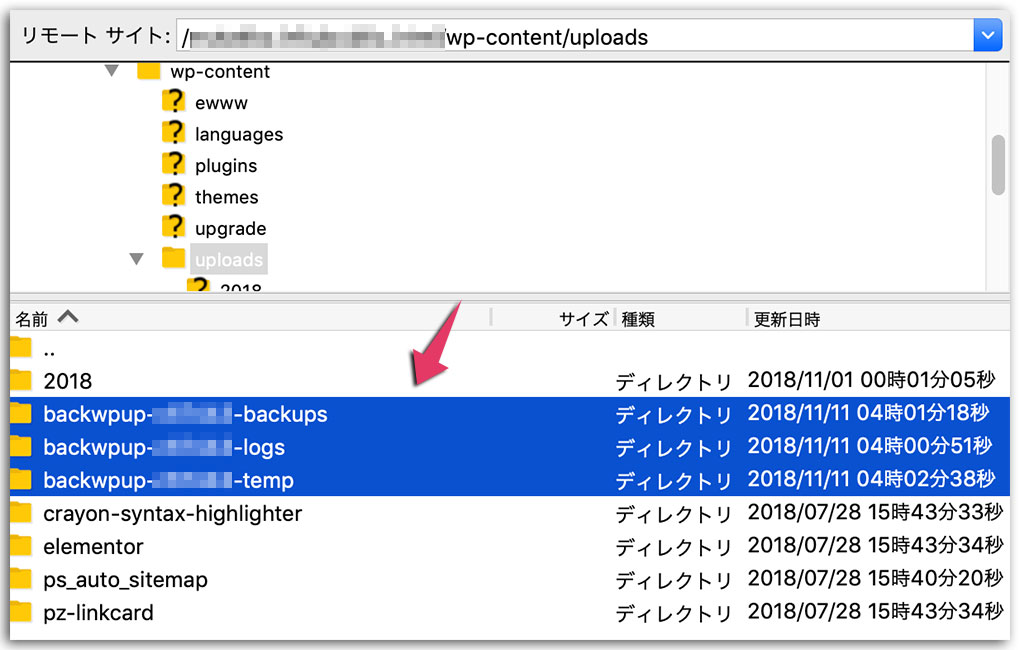
Task: Collapse the uploads tree branch
Action: coord(137,258)
